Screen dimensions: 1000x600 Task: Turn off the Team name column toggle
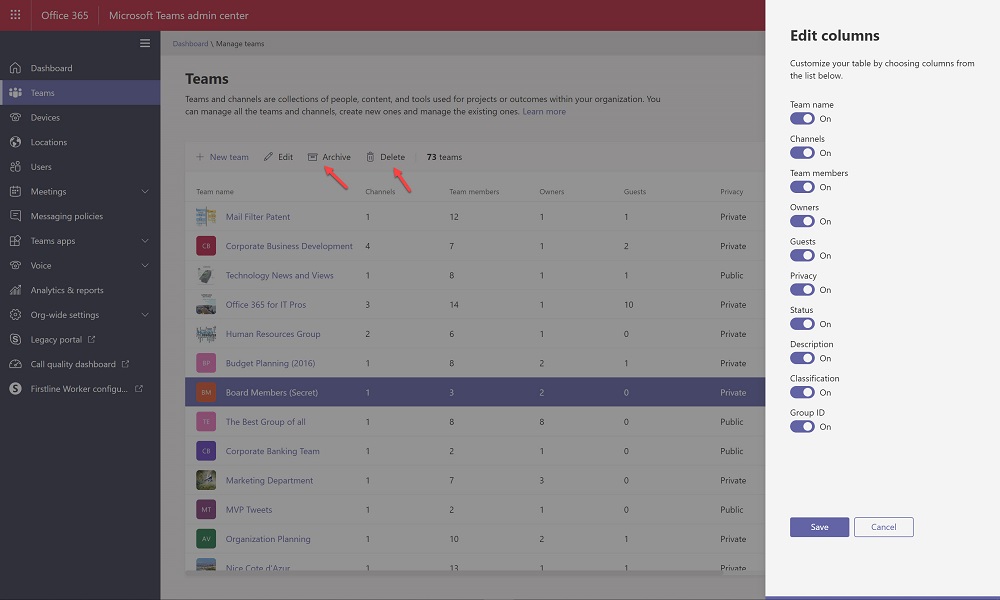(802, 119)
